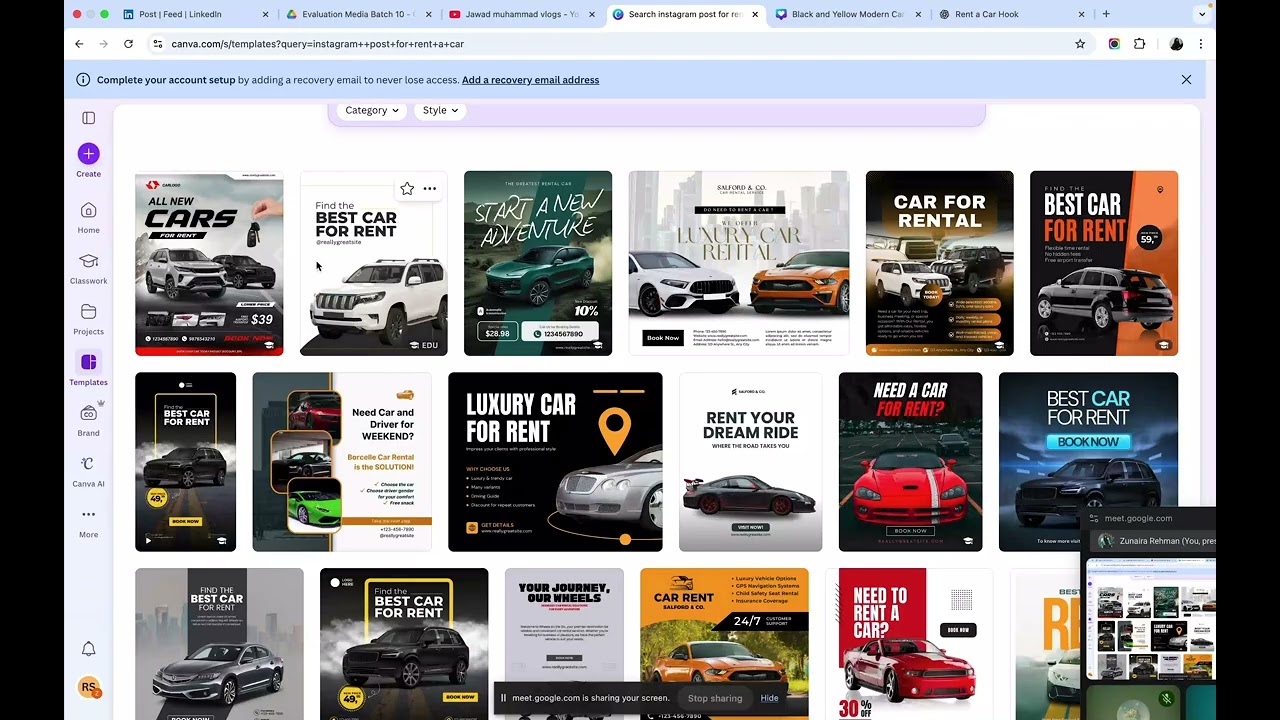View site information icon in address bar
1280x720 pixels.
[157, 44]
